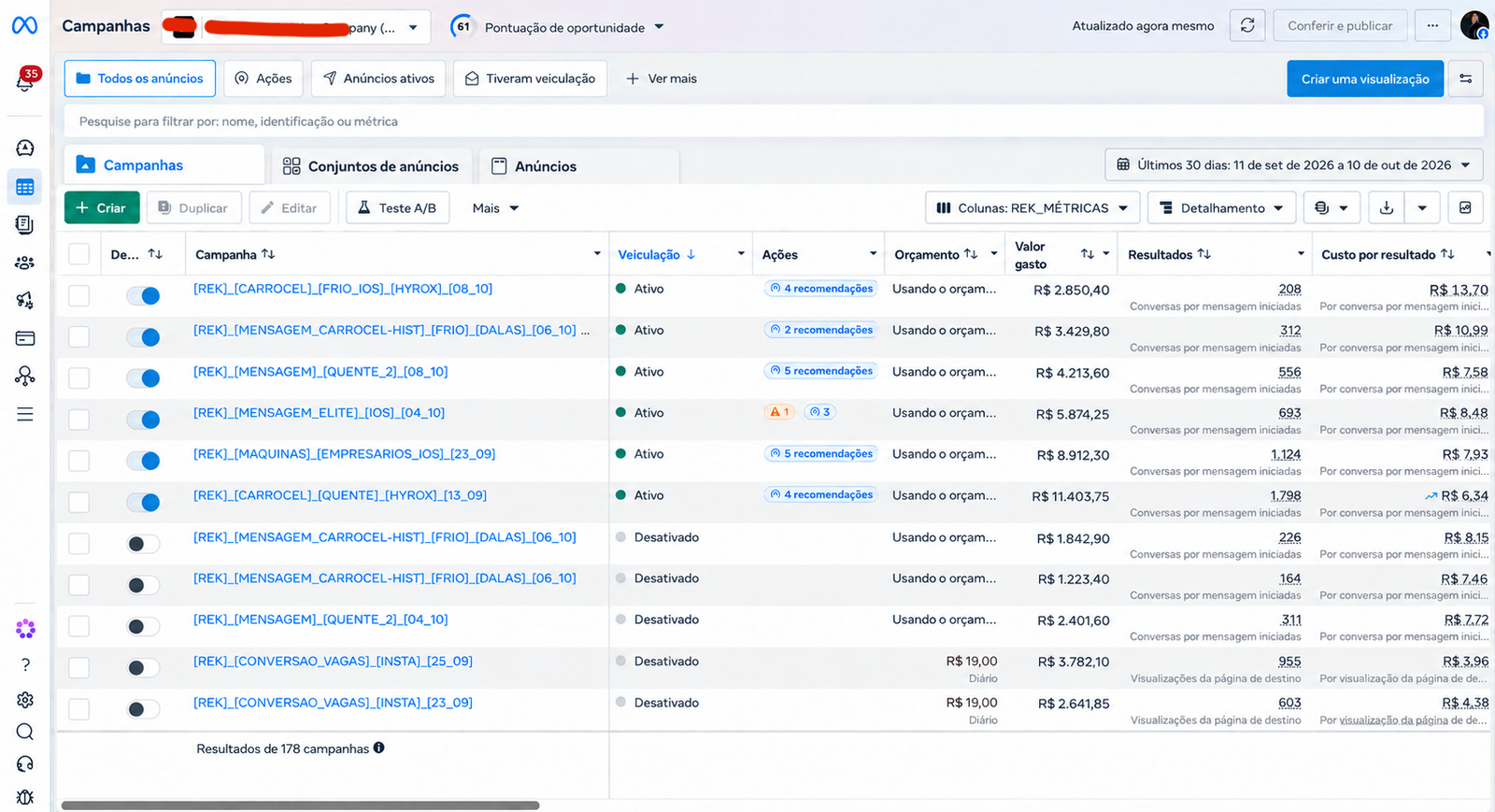
Task: Open the Billing card icon in sidebar
Action: tap(25, 338)
